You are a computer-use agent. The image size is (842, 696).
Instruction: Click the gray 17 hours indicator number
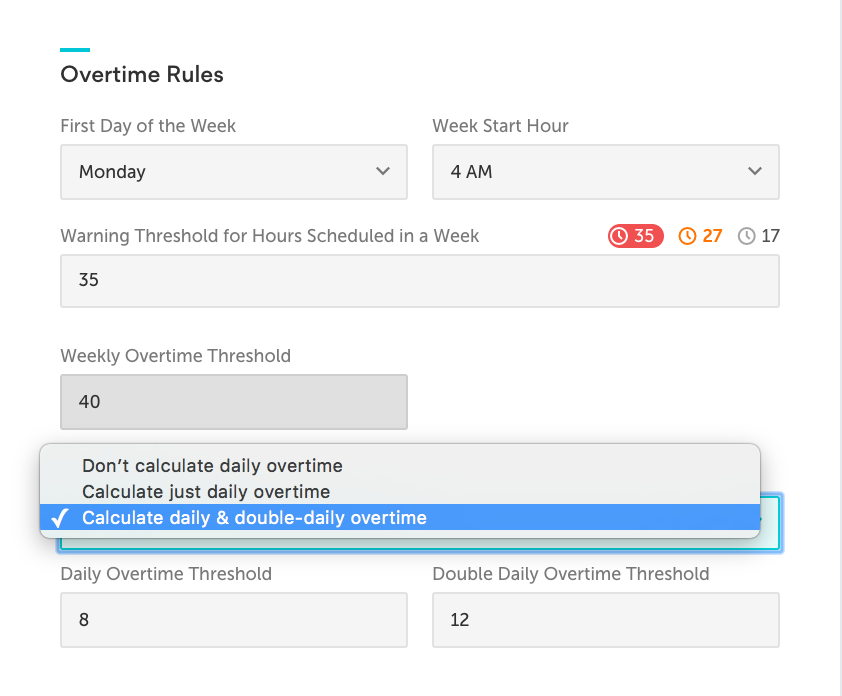coord(770,236)
